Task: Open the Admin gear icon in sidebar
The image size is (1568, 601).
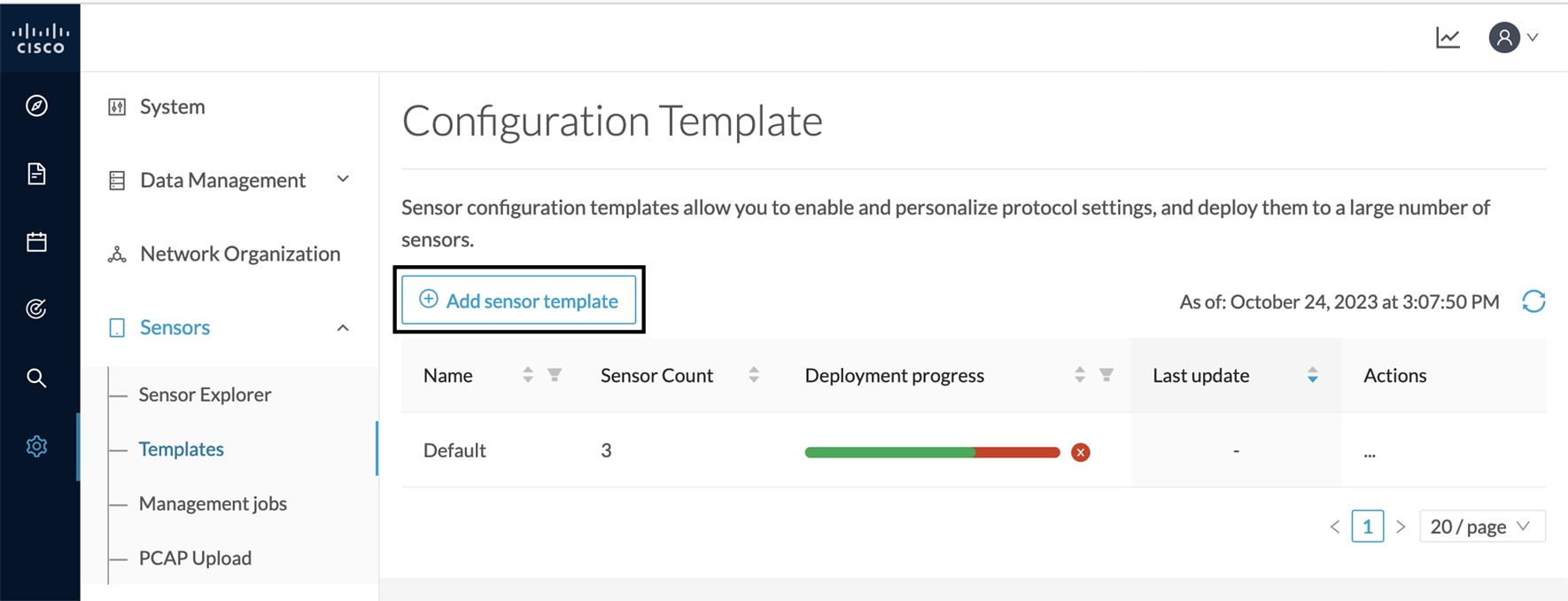Action: (36, 446)
